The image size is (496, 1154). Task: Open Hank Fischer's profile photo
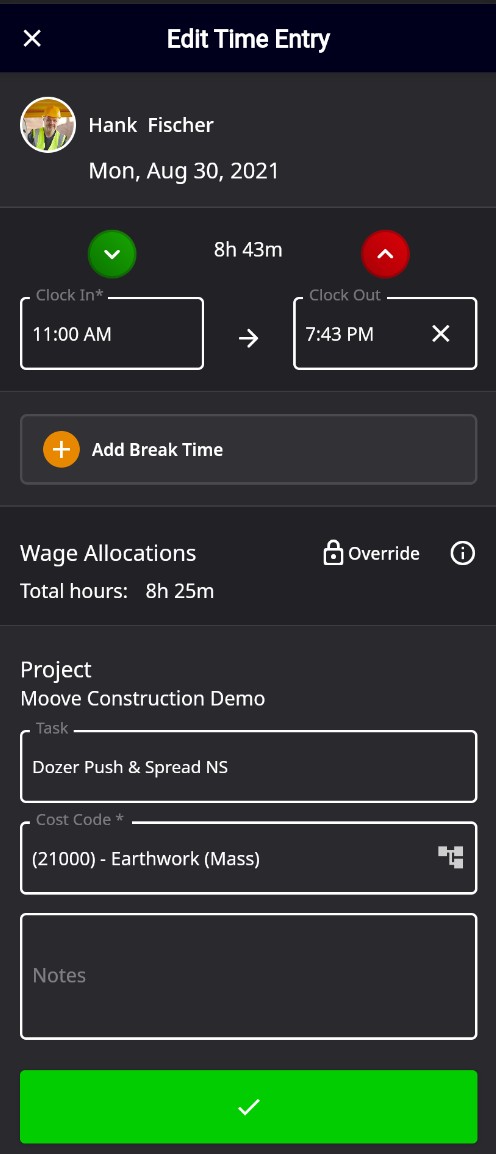point(48,125)
